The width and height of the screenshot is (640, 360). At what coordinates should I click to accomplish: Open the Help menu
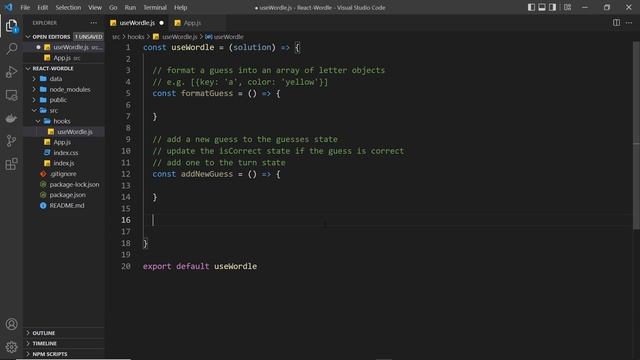[x=180, y=7]
